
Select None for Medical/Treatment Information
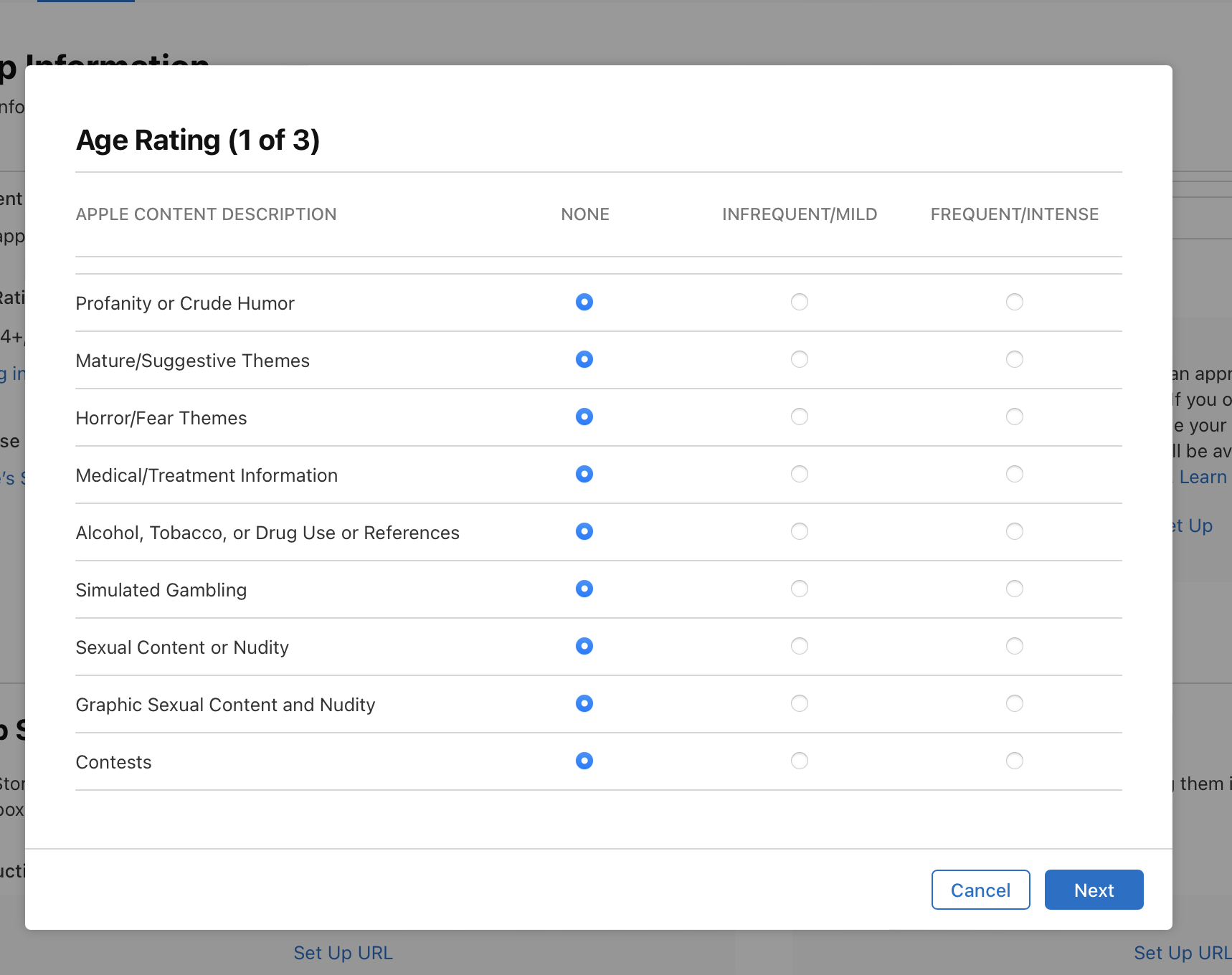pyautogui.click(x=584, y=474)
